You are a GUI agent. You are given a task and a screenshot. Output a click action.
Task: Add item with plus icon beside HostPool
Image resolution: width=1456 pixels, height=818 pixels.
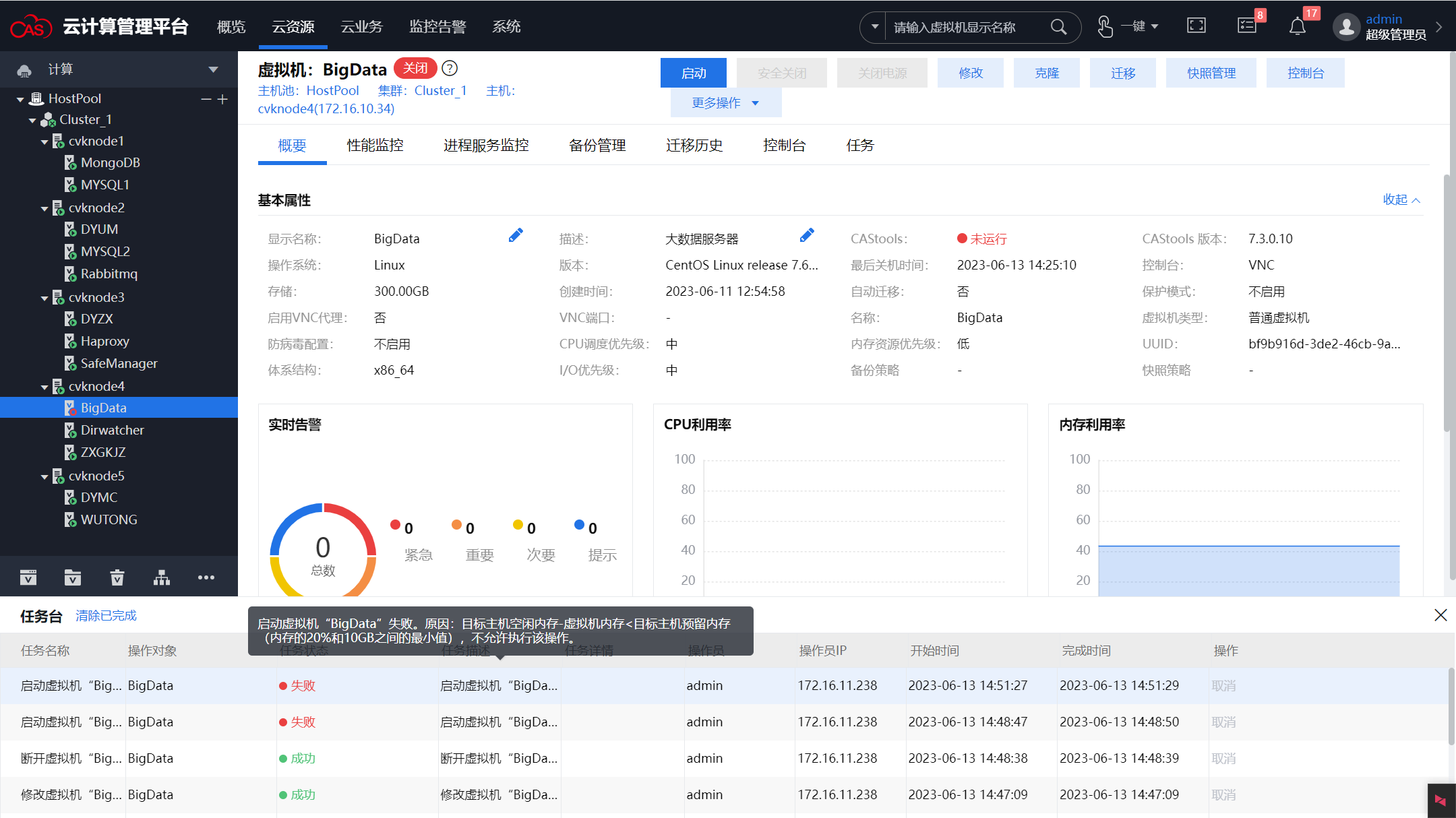coord(223,99)
